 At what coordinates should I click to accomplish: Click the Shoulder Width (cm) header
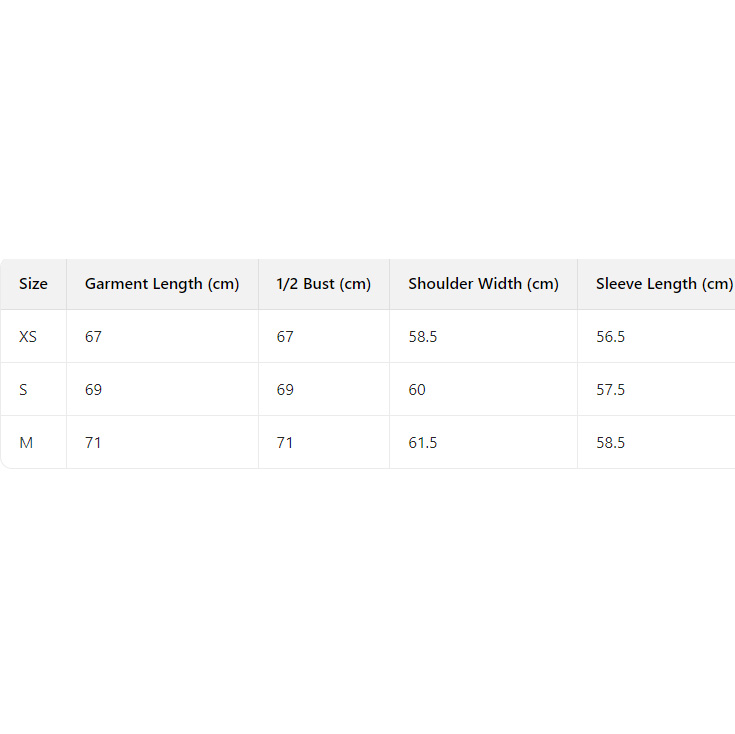483,284
